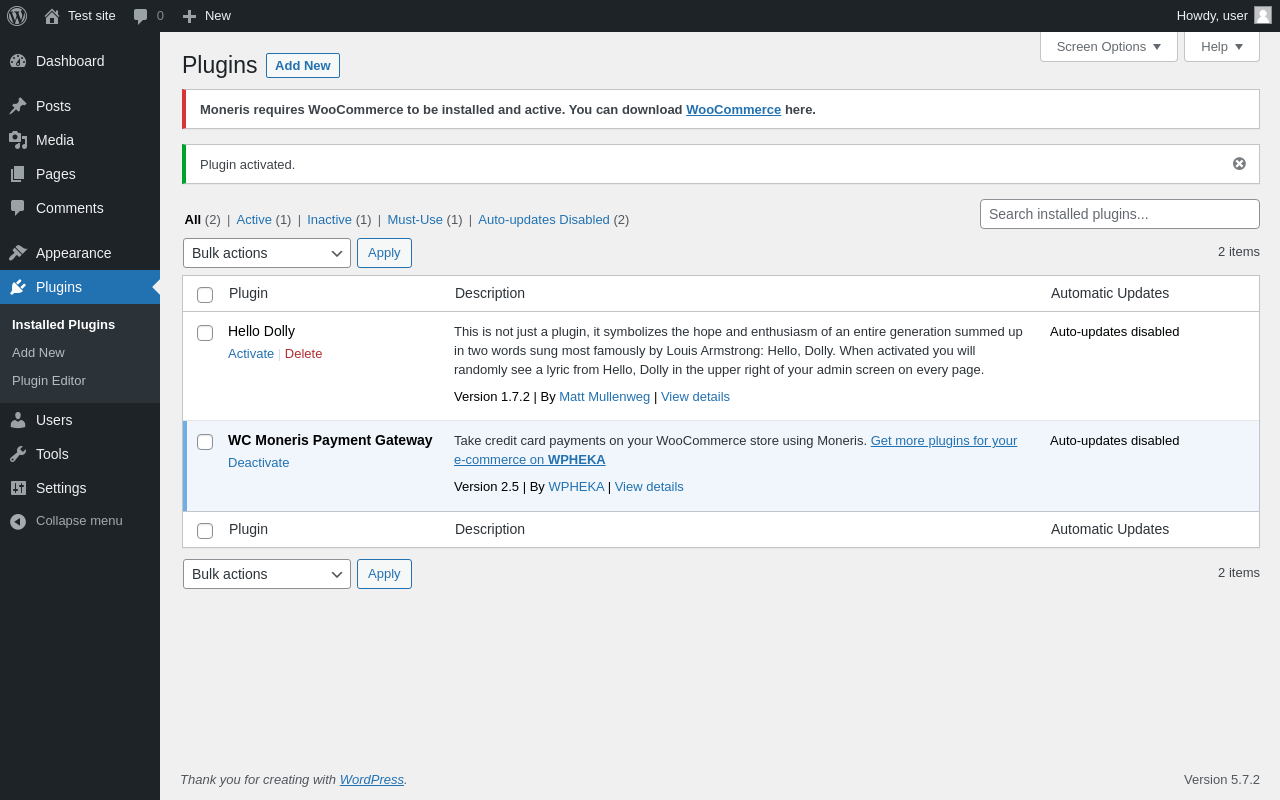This screenshot has height=800, width=1280.
Task: Open Dashboard menu item
Action: coord(80,61)
